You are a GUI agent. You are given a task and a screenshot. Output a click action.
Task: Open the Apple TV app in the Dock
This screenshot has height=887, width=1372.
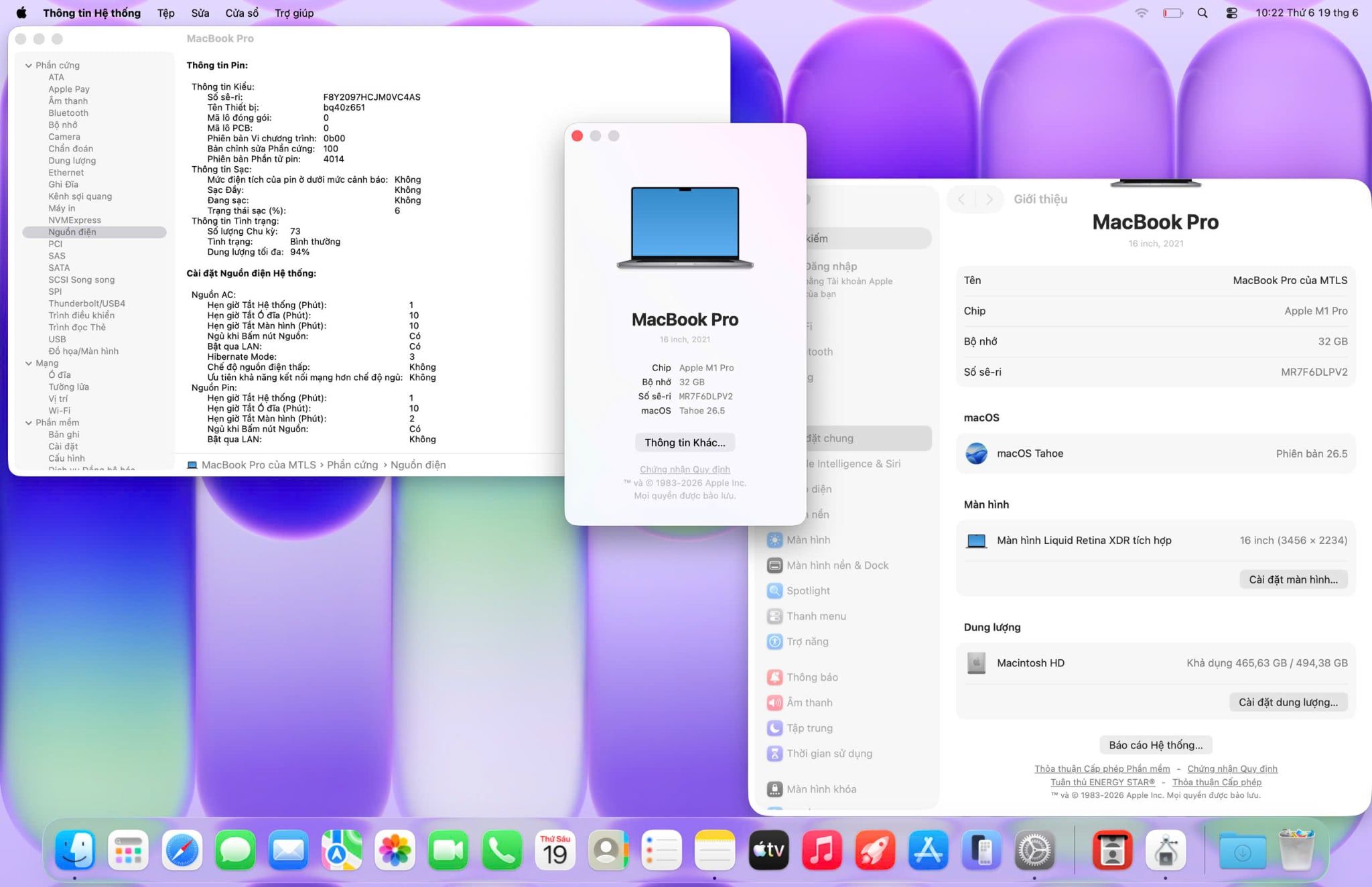(x=768, y=850)
